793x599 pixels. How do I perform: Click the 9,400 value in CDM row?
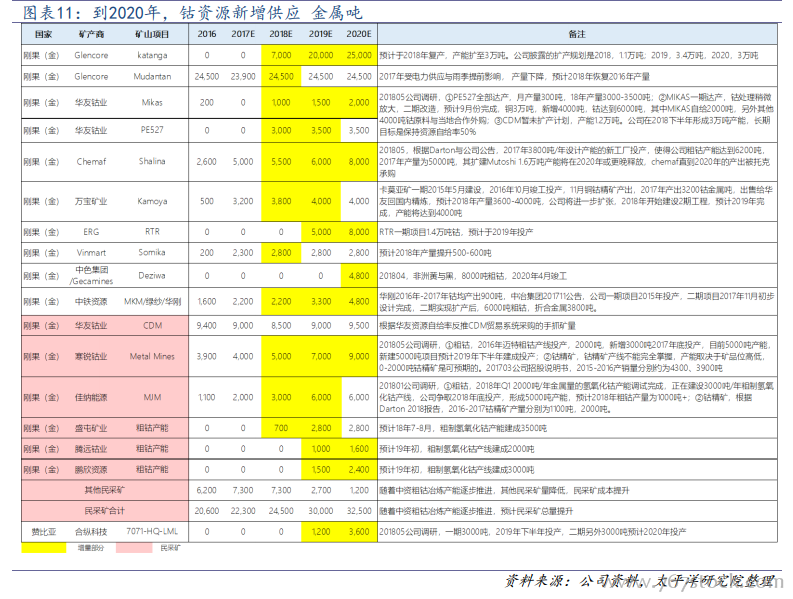[x=207, y=325]
